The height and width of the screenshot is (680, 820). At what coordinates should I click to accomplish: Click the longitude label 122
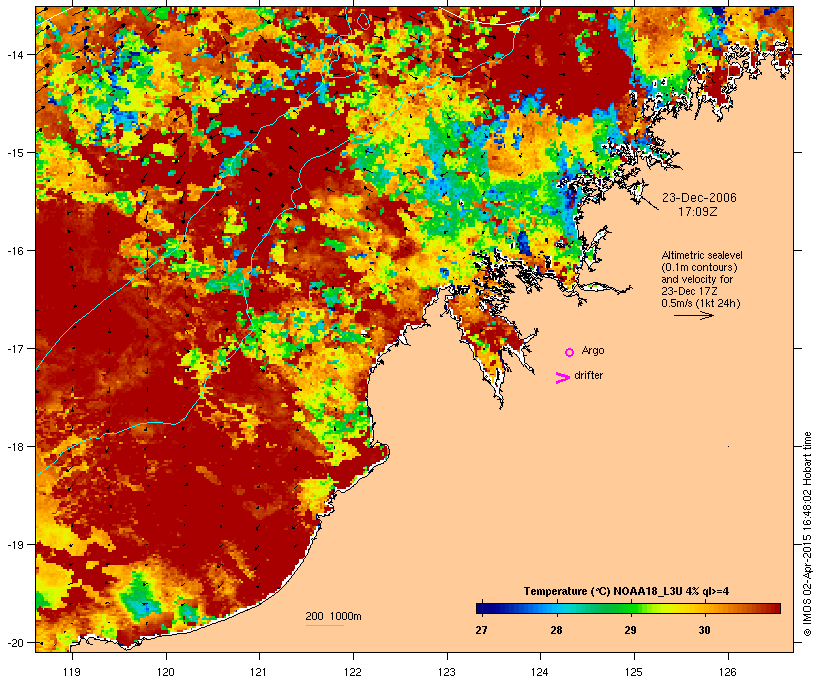353,672
